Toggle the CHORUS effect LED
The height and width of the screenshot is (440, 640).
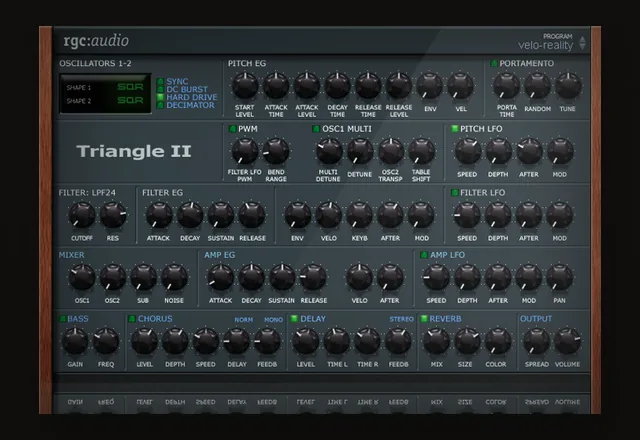click(132, 319)
